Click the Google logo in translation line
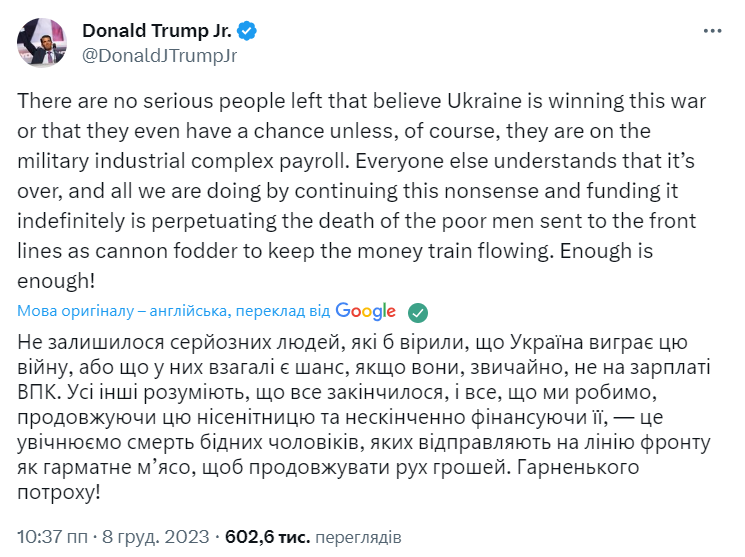The image size is (745, 557). click(366, 311)
